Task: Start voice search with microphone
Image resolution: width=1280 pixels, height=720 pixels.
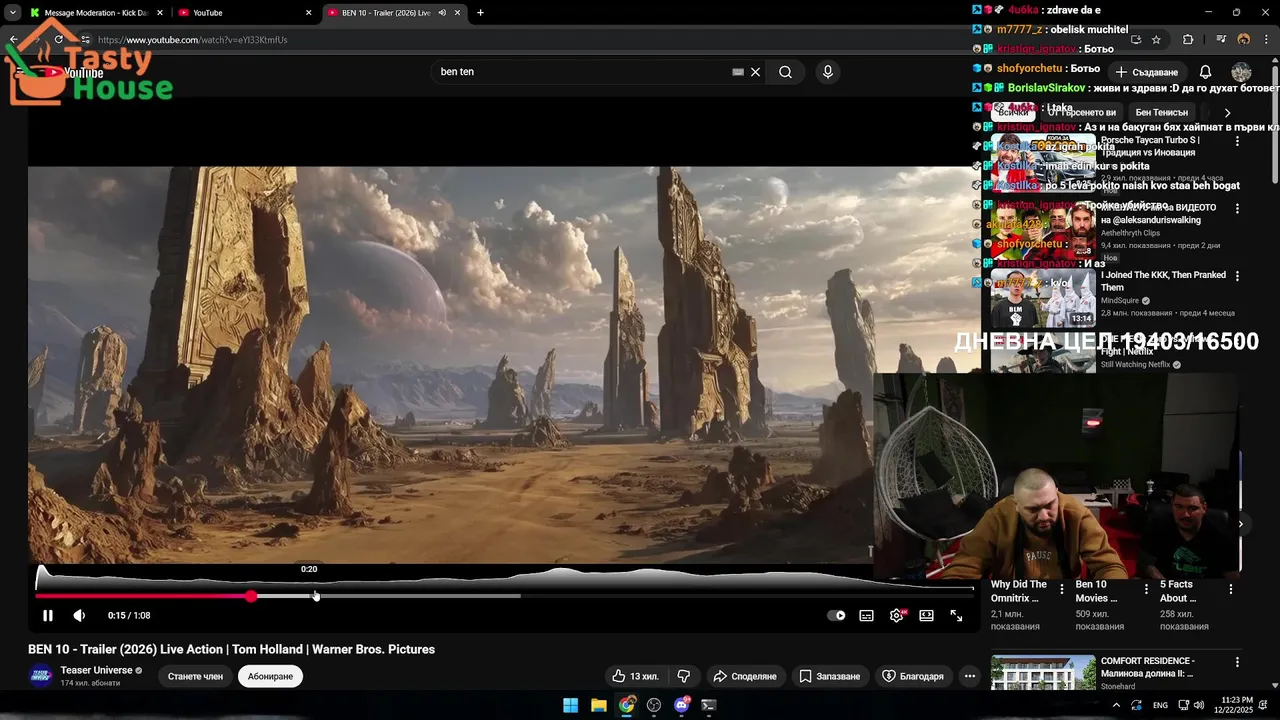Action: click(x=827, y=72)
